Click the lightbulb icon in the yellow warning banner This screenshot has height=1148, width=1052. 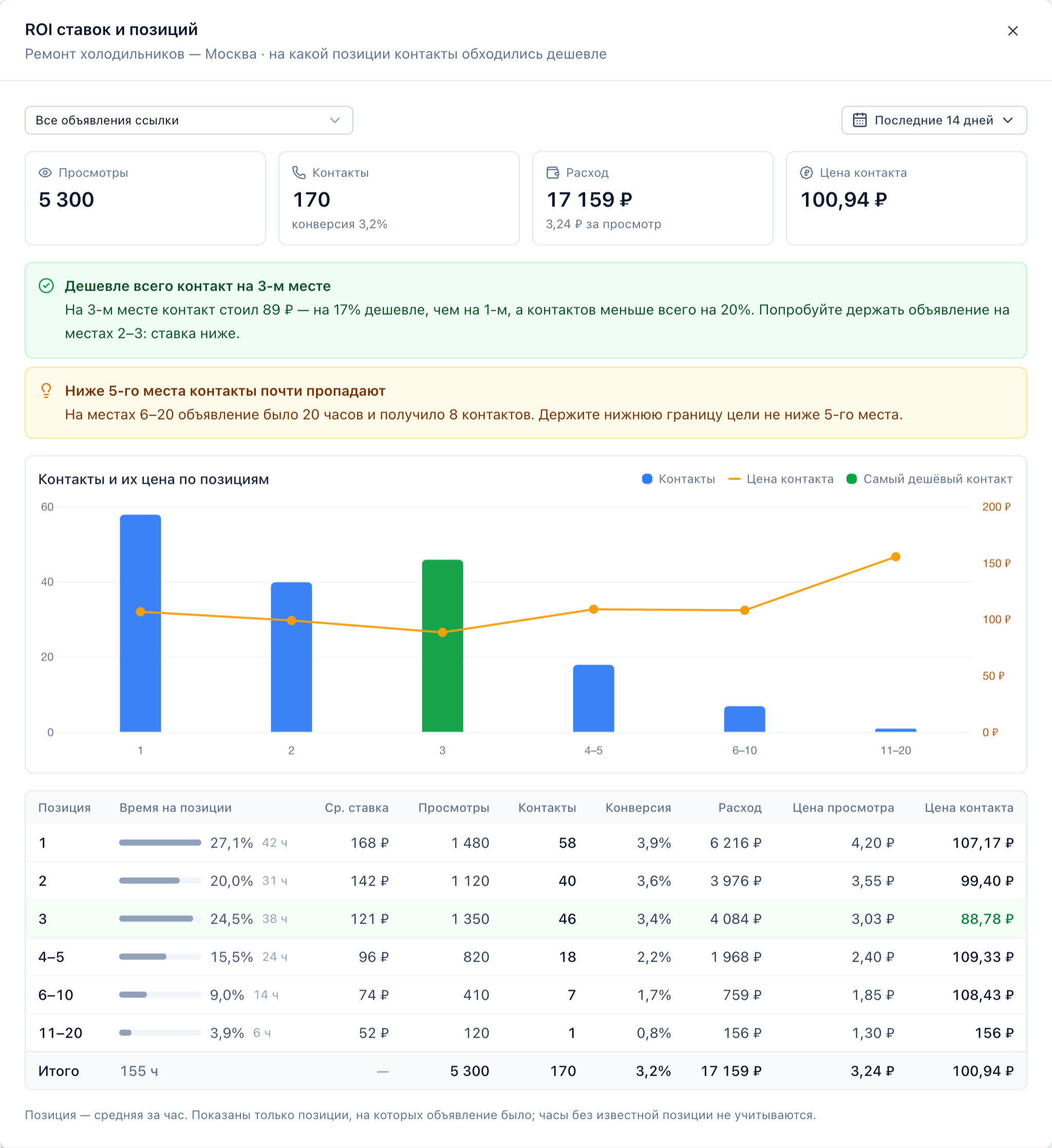(x=46, y=391)
